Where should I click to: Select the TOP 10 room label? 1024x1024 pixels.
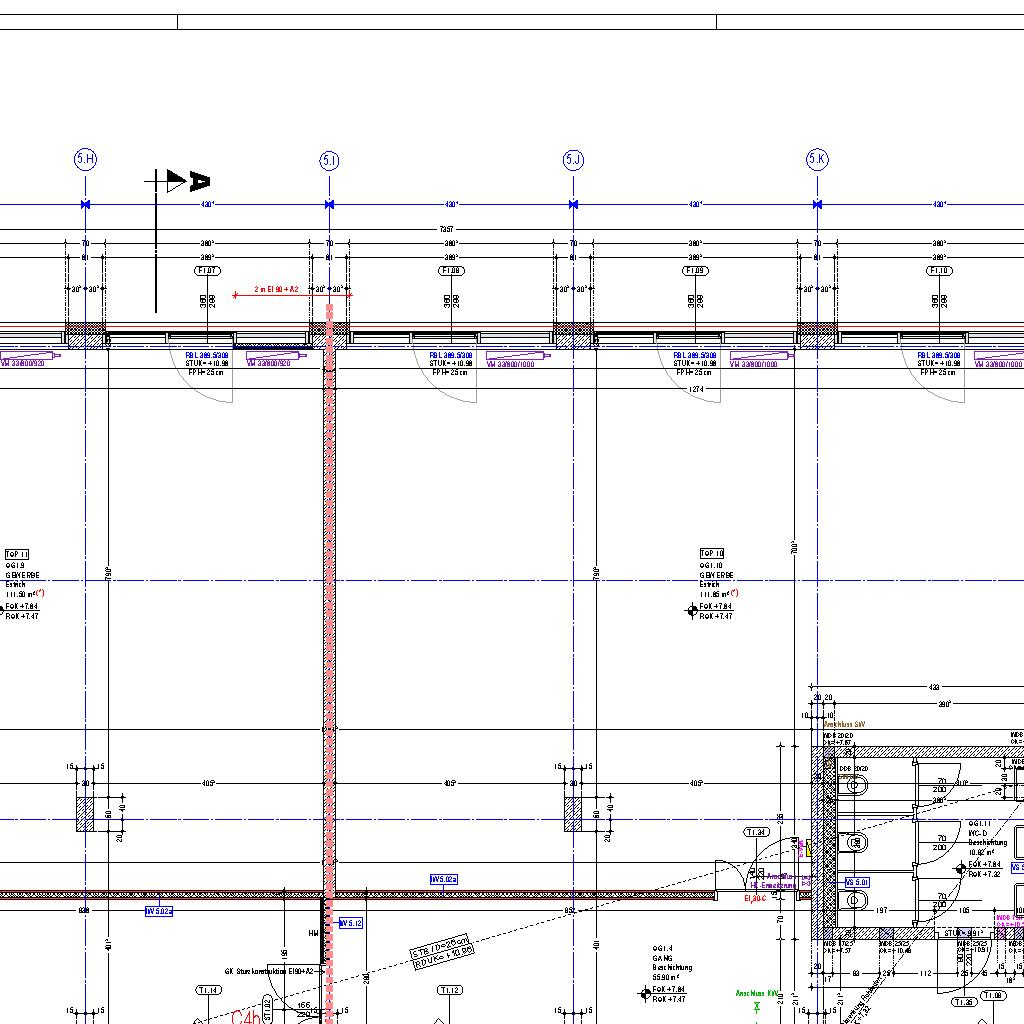pyautogui.click(x=711, y=553)
